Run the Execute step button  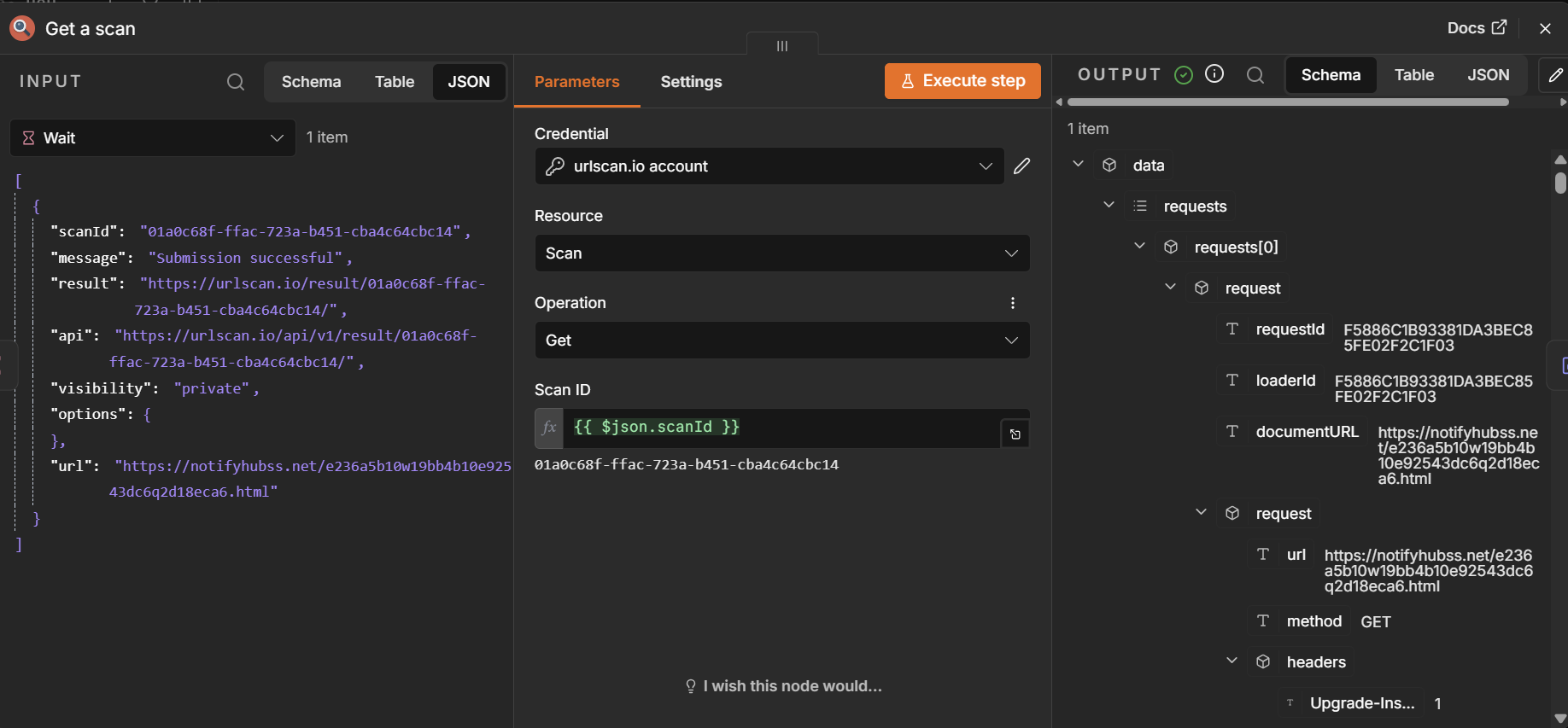coord(962,81)
